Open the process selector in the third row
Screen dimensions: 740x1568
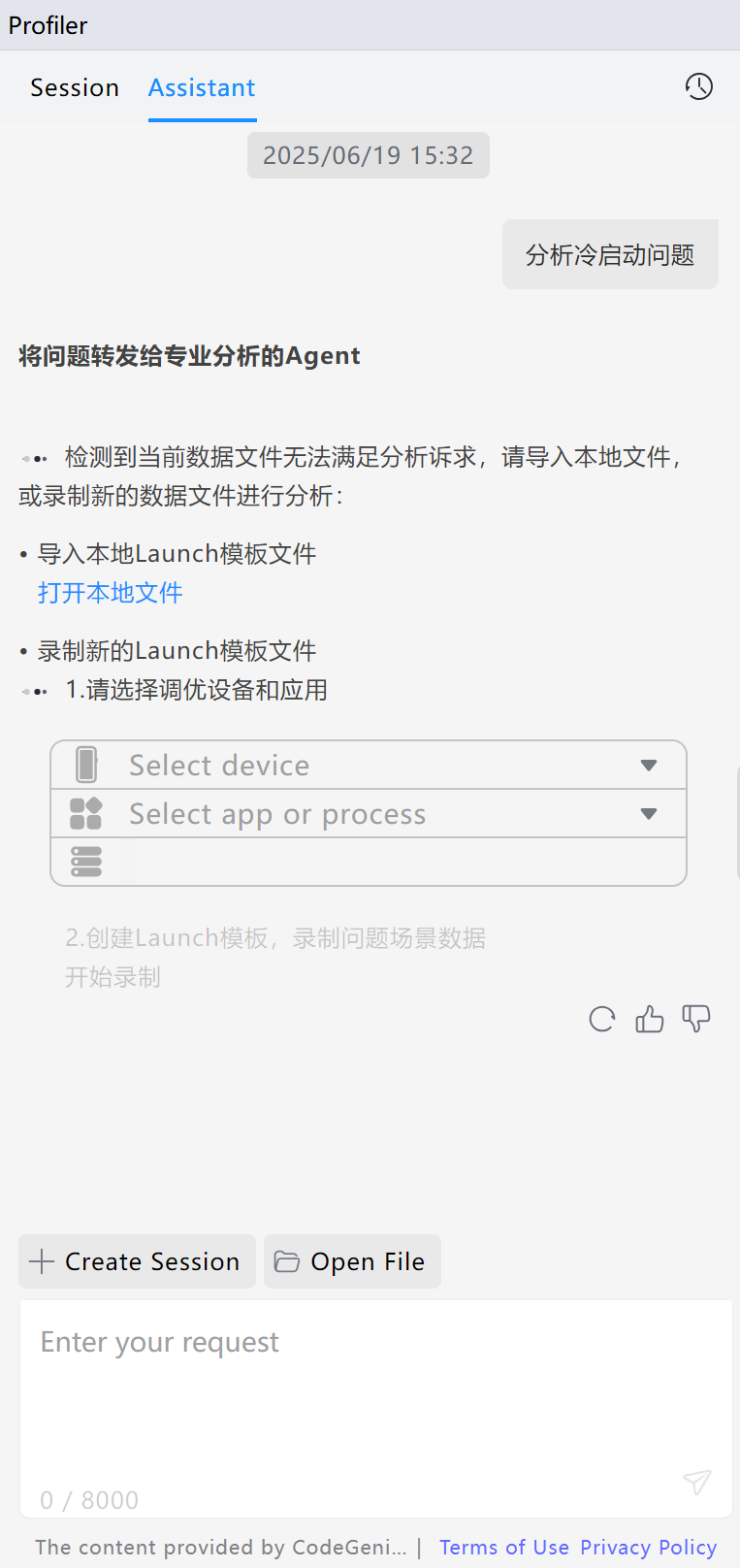388,862
